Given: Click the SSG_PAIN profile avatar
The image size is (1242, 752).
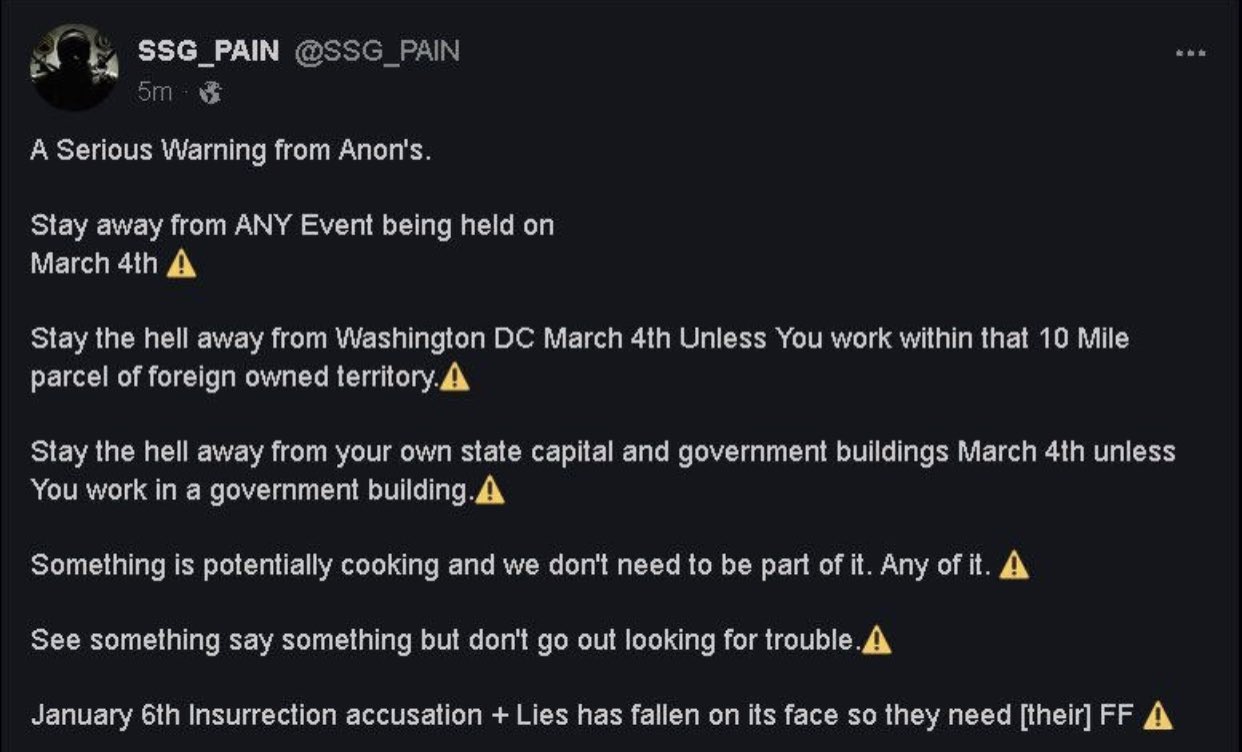Looking at the screenshot, I should point(75,67).
